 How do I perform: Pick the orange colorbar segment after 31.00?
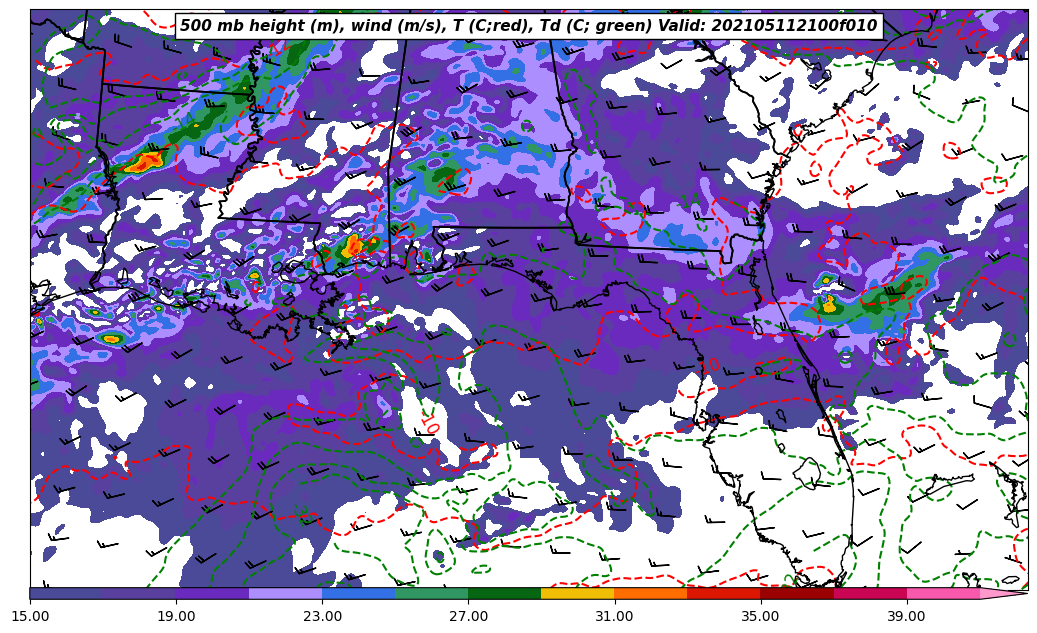[x=650, y=594]
